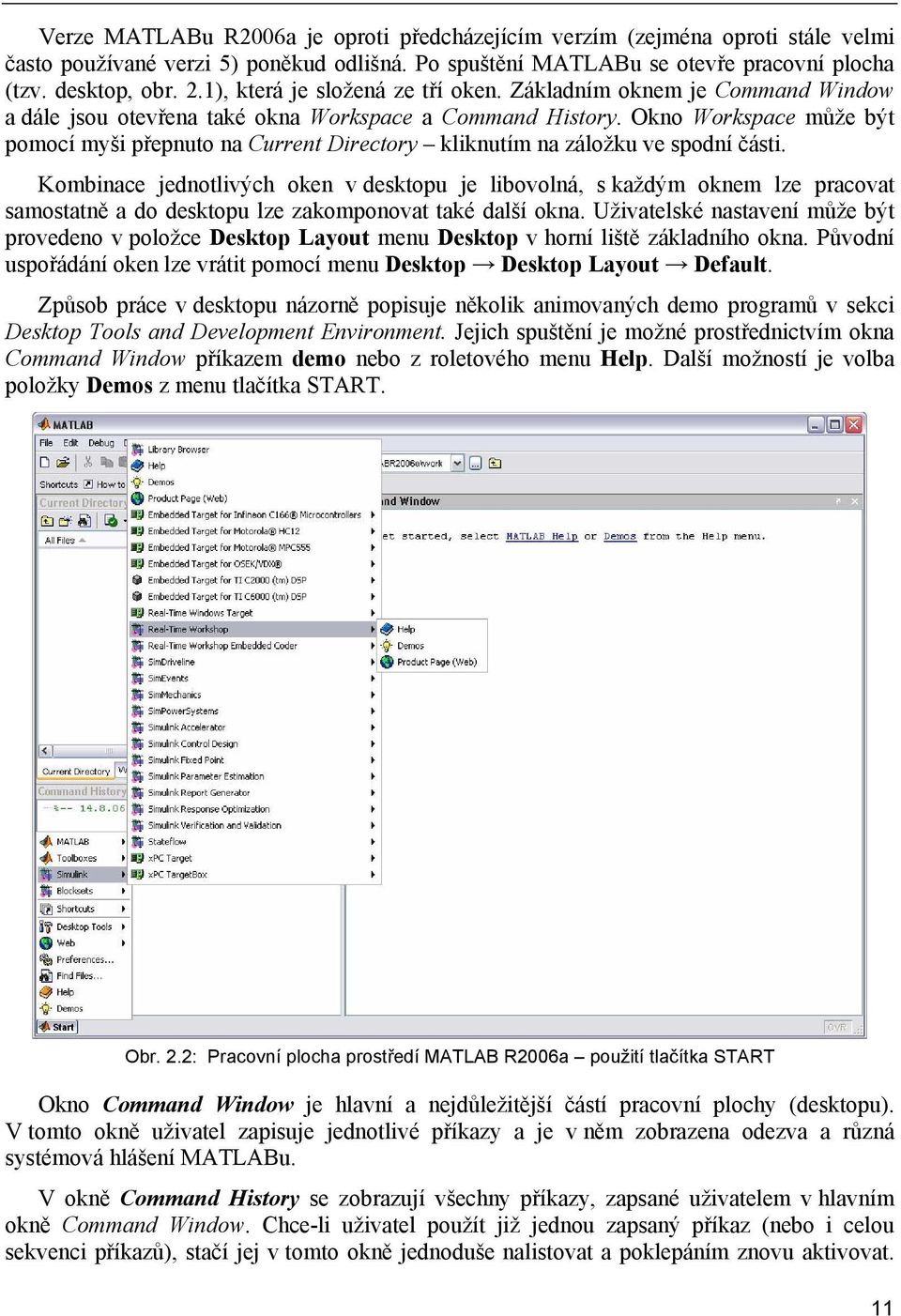This screenshot has height=1316, width=901.
Task: Select Embedded Target for TI C6000 DSP
Action: coord(255,597)
